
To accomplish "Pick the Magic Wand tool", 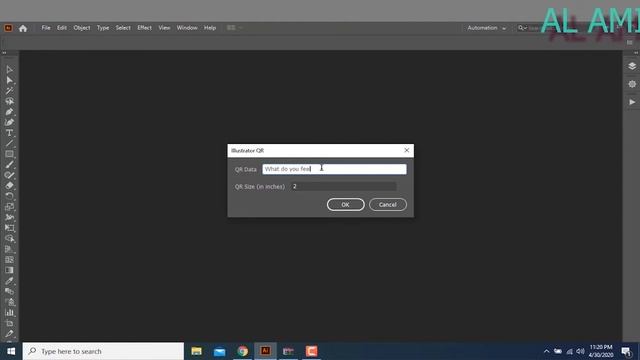I will 9,91.
